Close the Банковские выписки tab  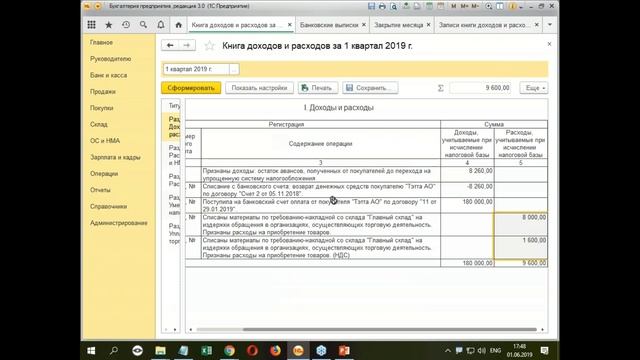364,25
